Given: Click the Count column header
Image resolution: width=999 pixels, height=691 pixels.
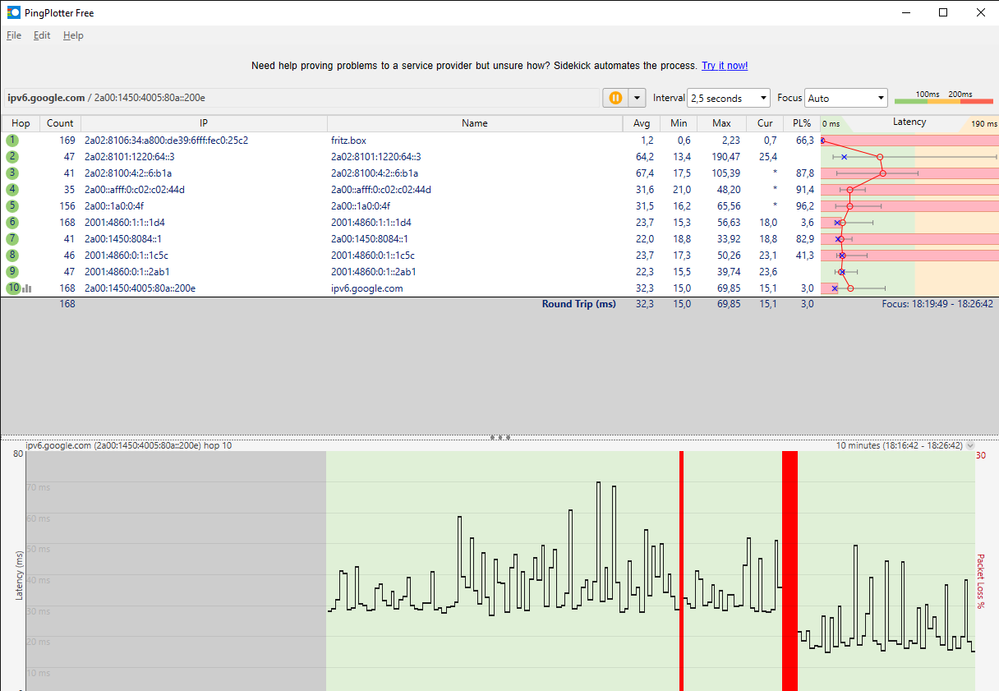Looking at the screenshot, I should click(x=60, y=124).
